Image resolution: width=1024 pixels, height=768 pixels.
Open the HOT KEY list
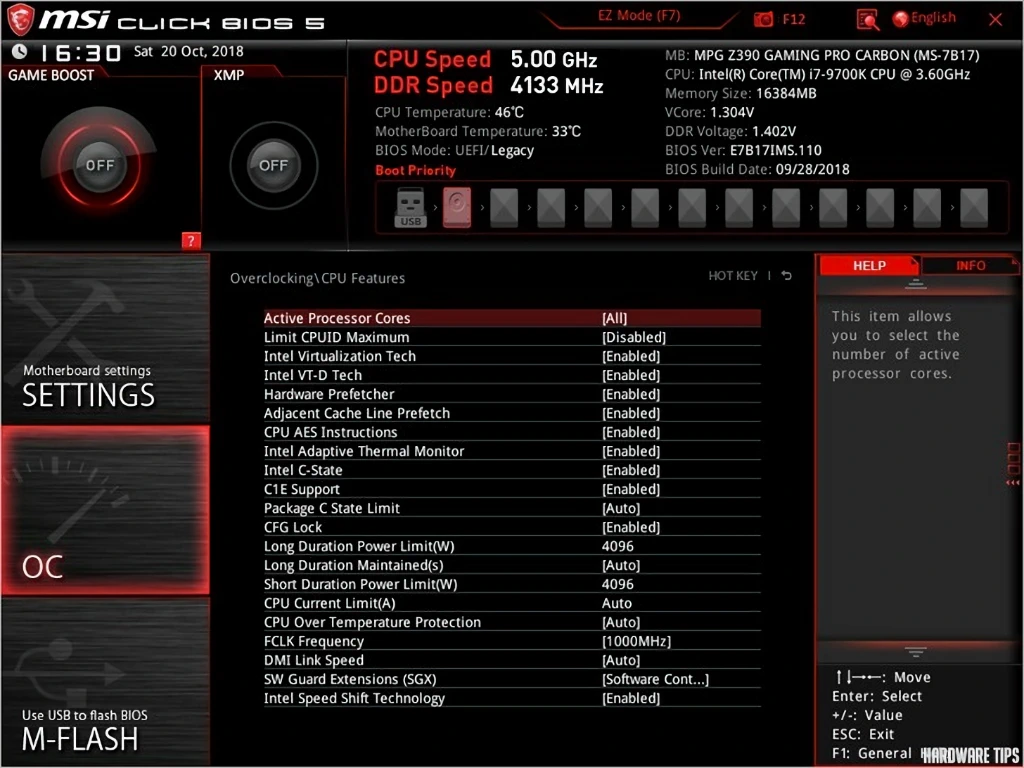tap(733, 276)
